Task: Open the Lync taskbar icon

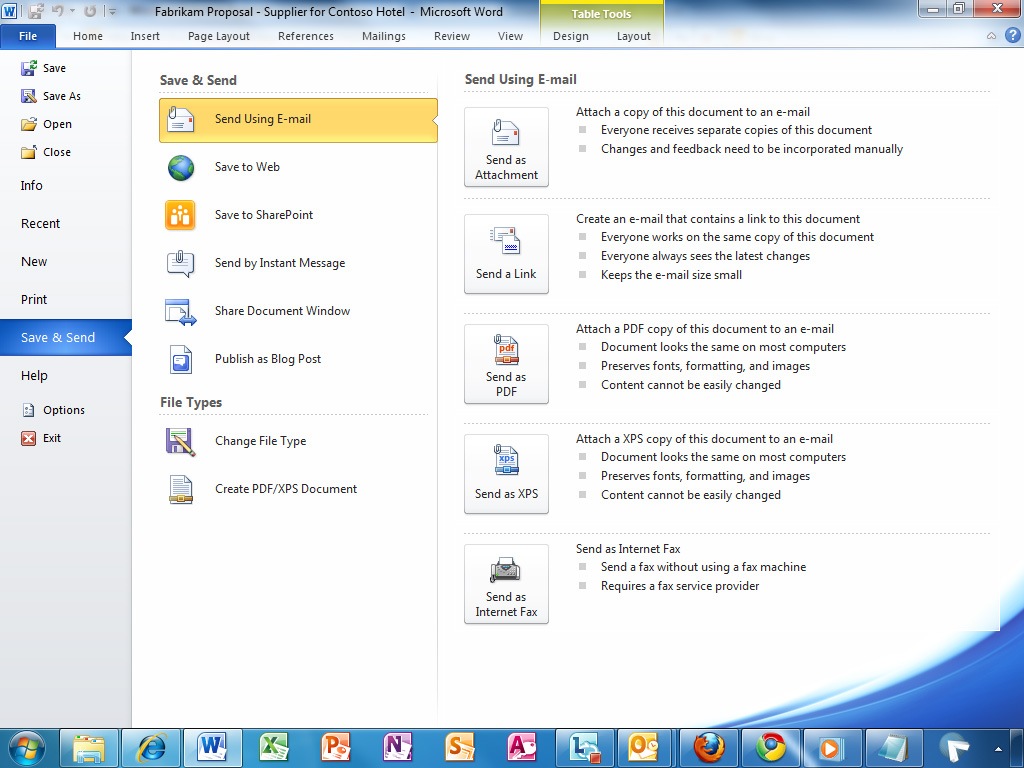Action: (584, 748)
